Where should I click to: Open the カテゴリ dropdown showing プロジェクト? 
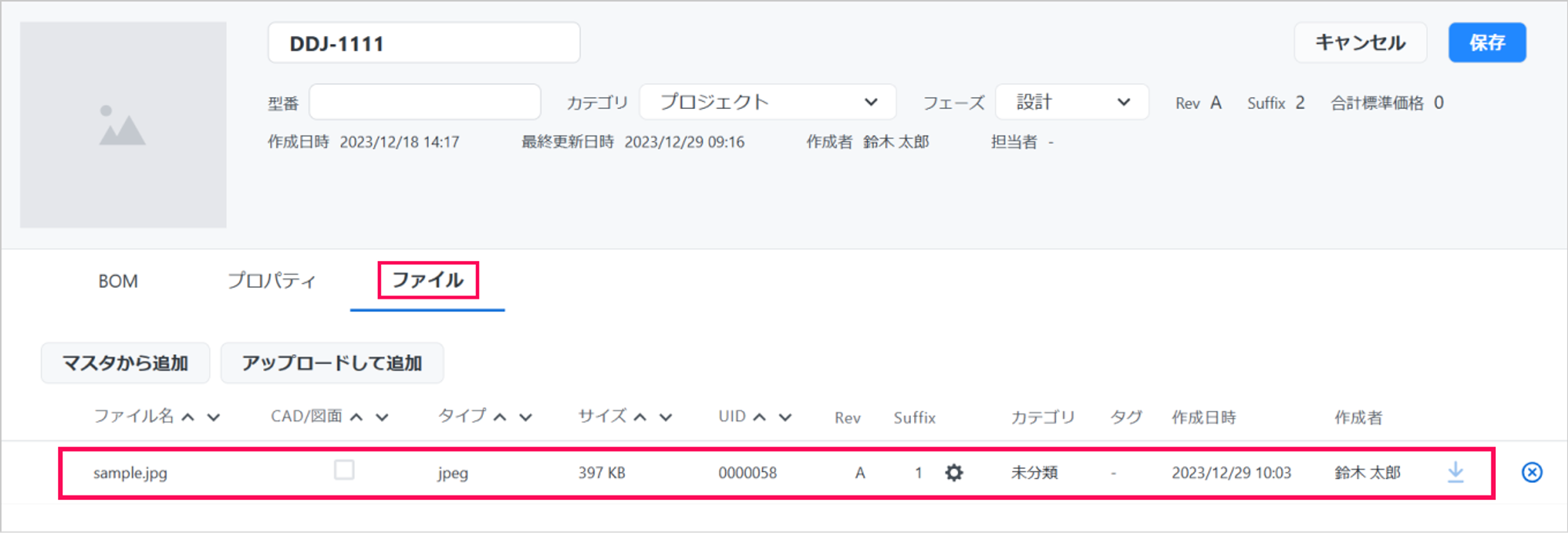coord(768,102)
